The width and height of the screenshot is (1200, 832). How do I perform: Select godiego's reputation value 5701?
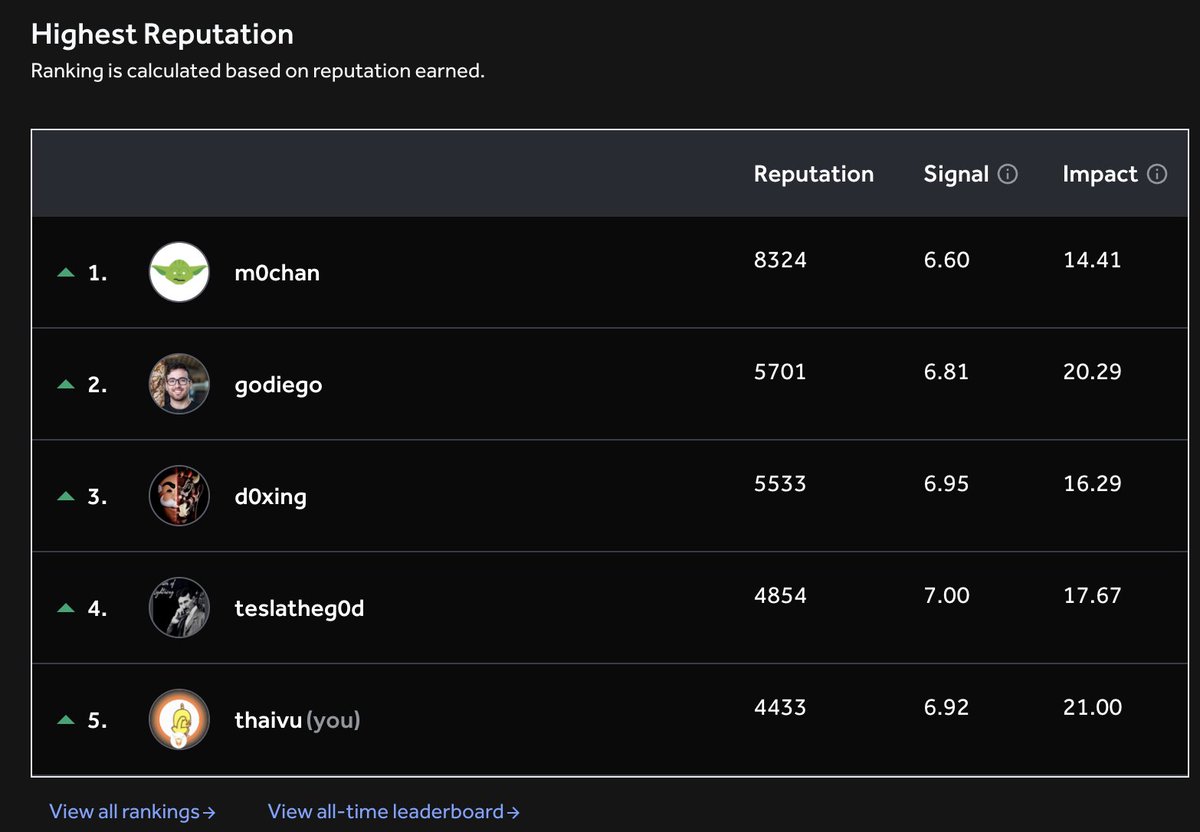coord(780,372)
